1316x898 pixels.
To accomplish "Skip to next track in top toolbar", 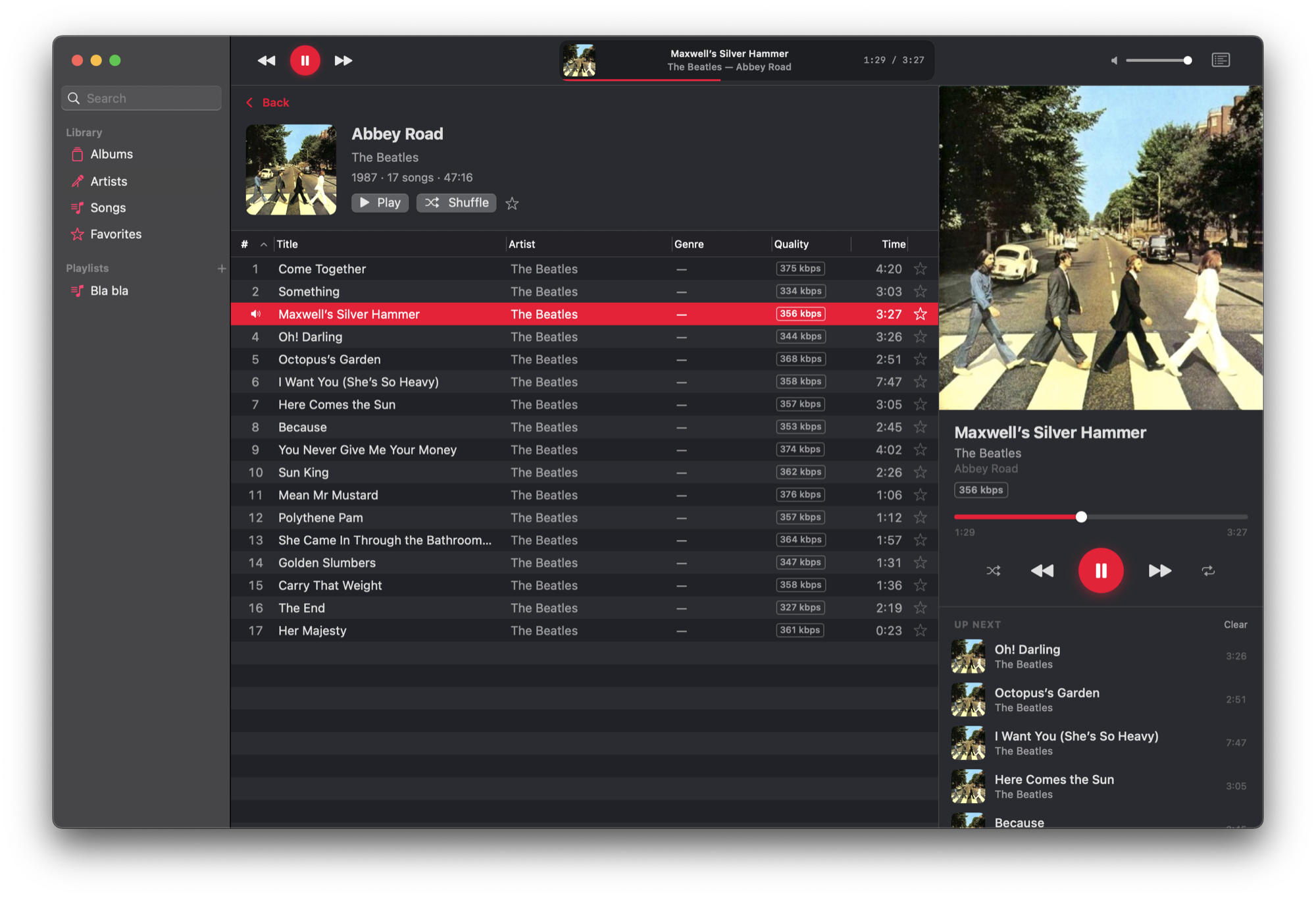I will tap(343, 61).
